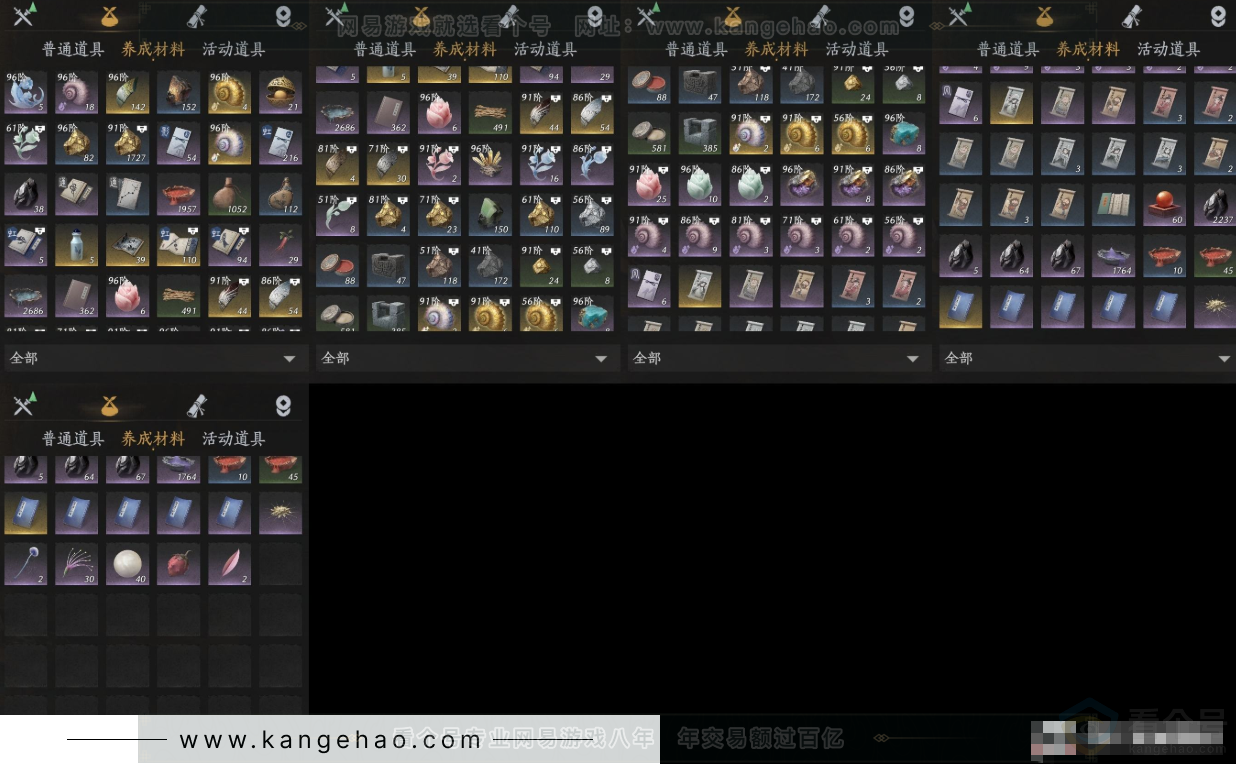The width and height of the screenshot is (1236, 764).
Task: Choose the red chili item with count 29
Action: point(280,245)
